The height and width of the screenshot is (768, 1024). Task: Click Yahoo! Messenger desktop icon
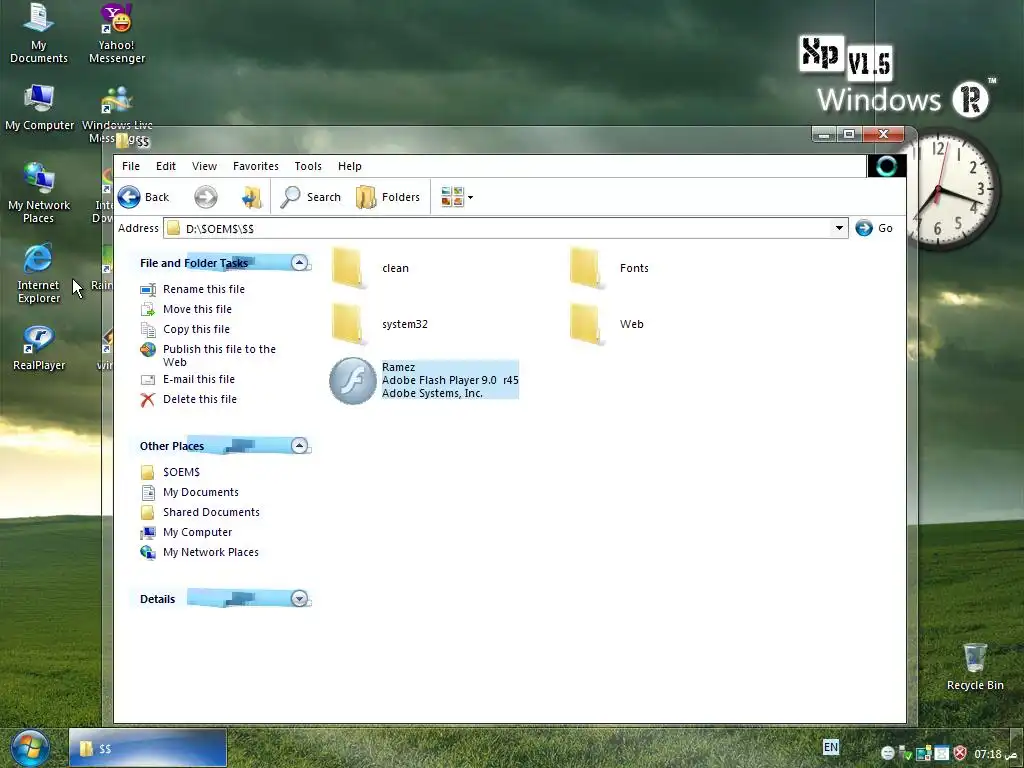[x=117, y=33]
